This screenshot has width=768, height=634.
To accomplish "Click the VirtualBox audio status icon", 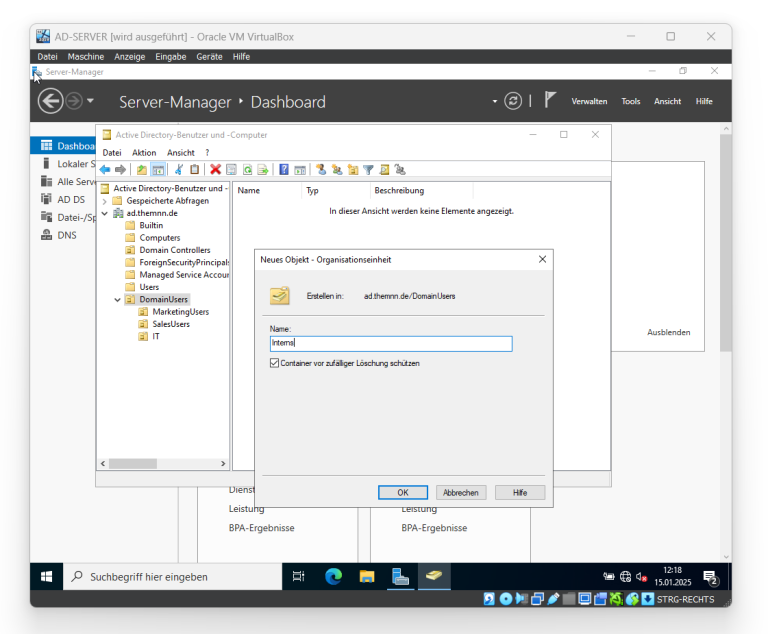I will (x=522, y=599).
